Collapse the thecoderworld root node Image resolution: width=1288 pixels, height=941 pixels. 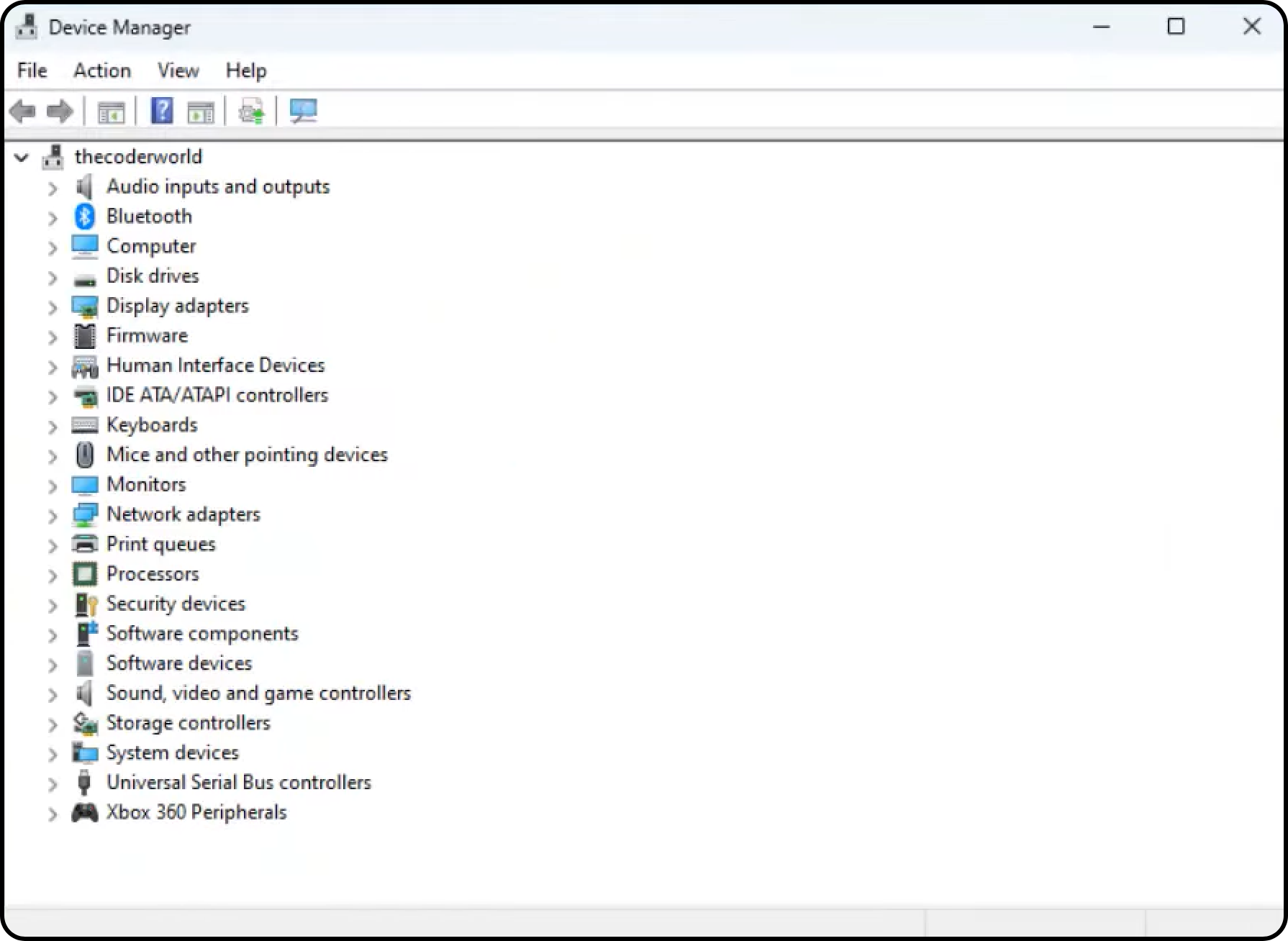(x=22, y=157)
